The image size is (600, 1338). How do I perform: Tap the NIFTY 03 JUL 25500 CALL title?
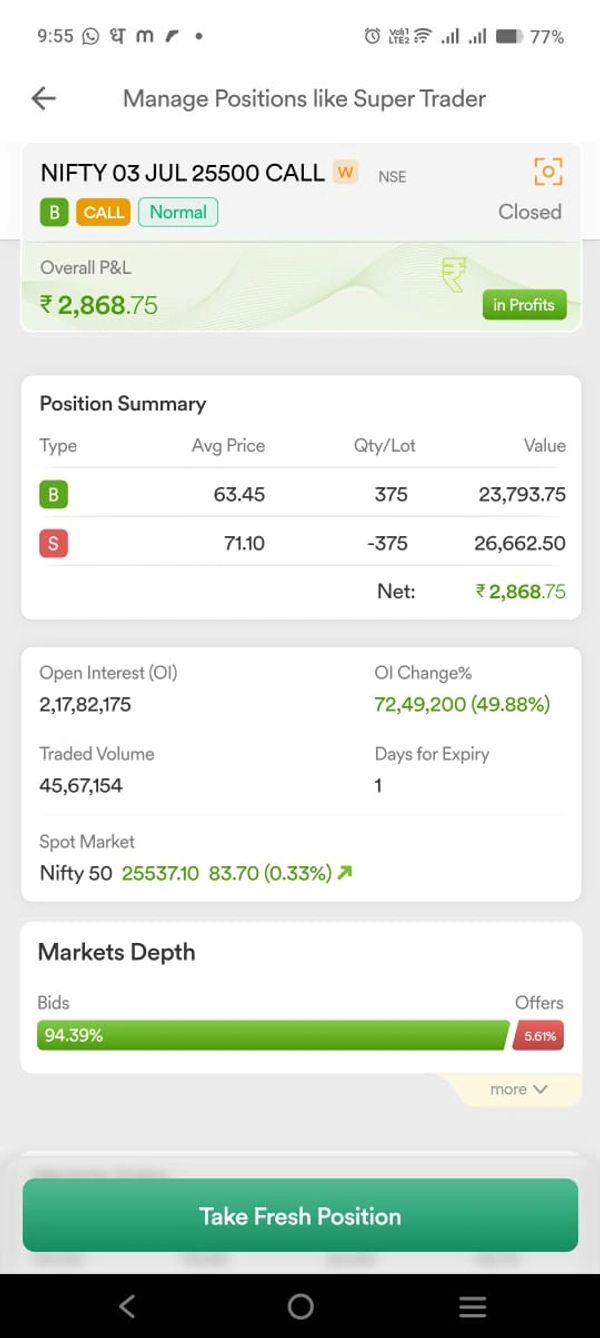182,172
